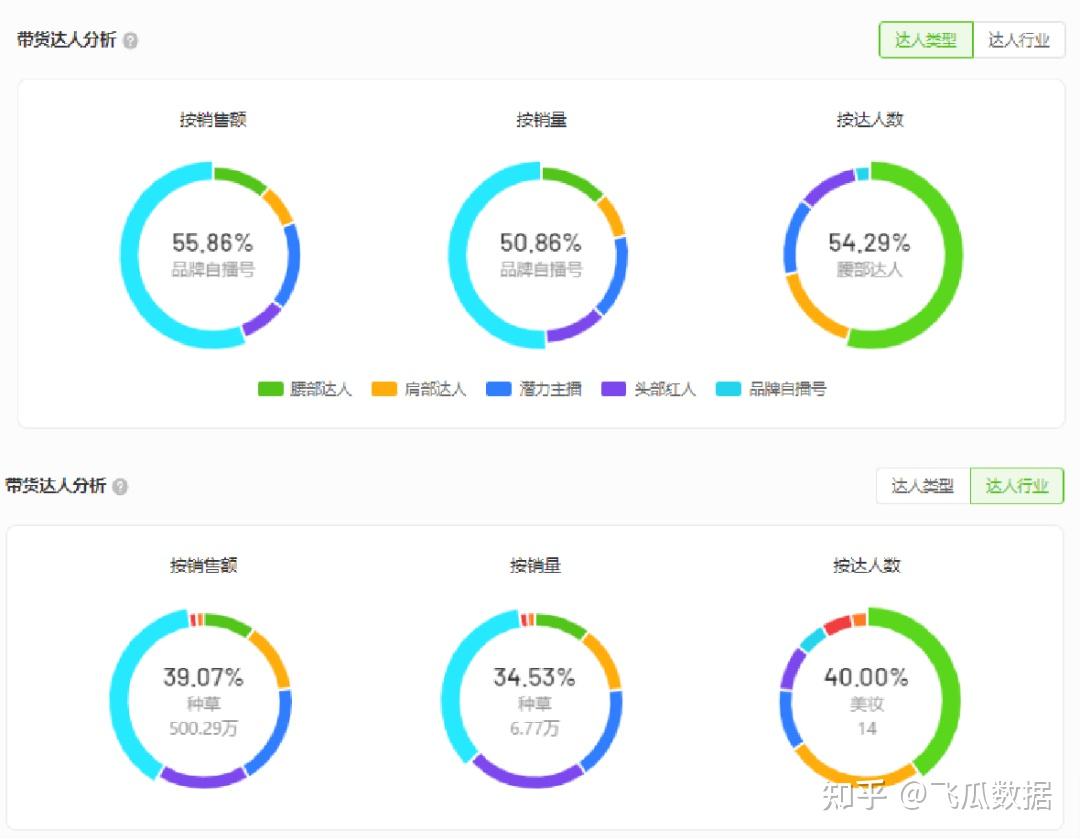Click the 54.29% center value
Screen dimensions: 1080x840
coord(869,242)
